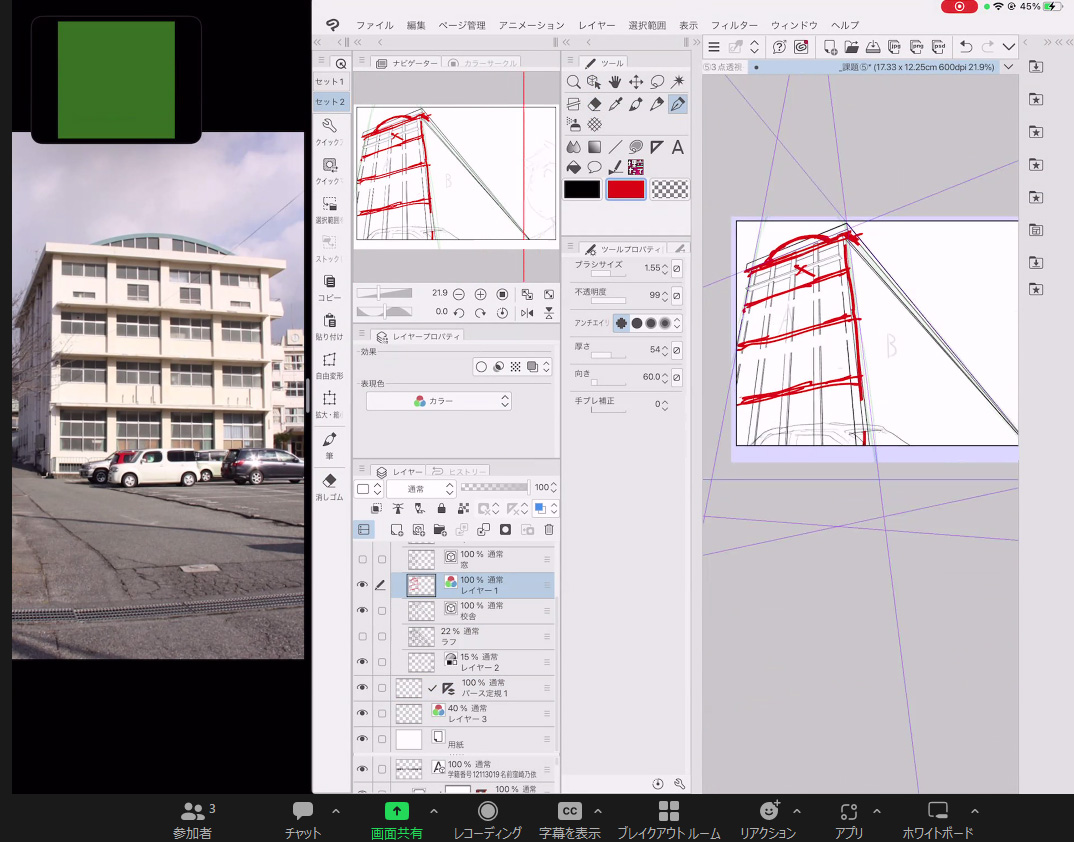Viewport: 1074px width, 842px height.
Task: Choose the Hand move-canvas tool
Action: click(x=614, y=82)
